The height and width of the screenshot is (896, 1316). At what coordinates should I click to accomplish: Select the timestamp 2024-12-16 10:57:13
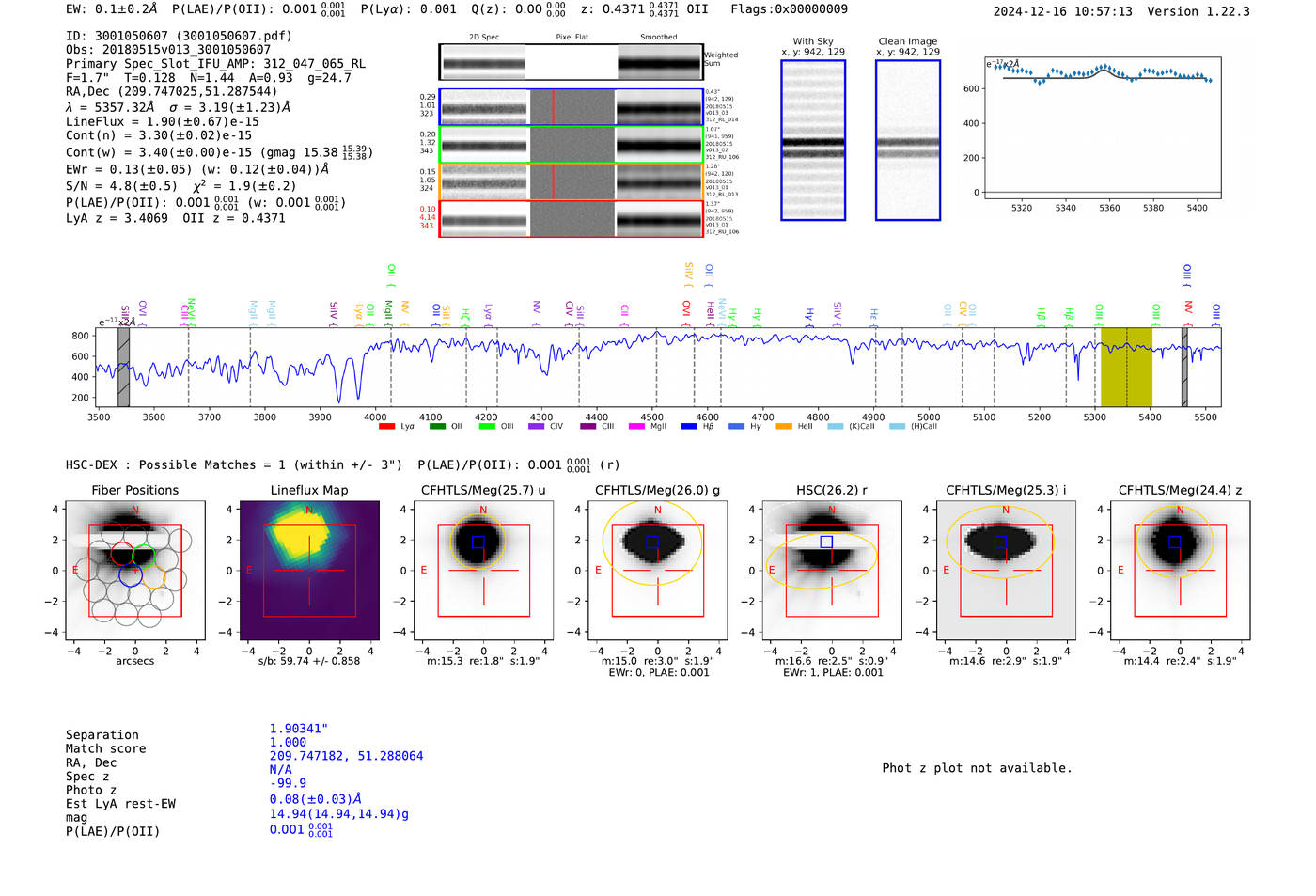click(x=1062, y=11)
